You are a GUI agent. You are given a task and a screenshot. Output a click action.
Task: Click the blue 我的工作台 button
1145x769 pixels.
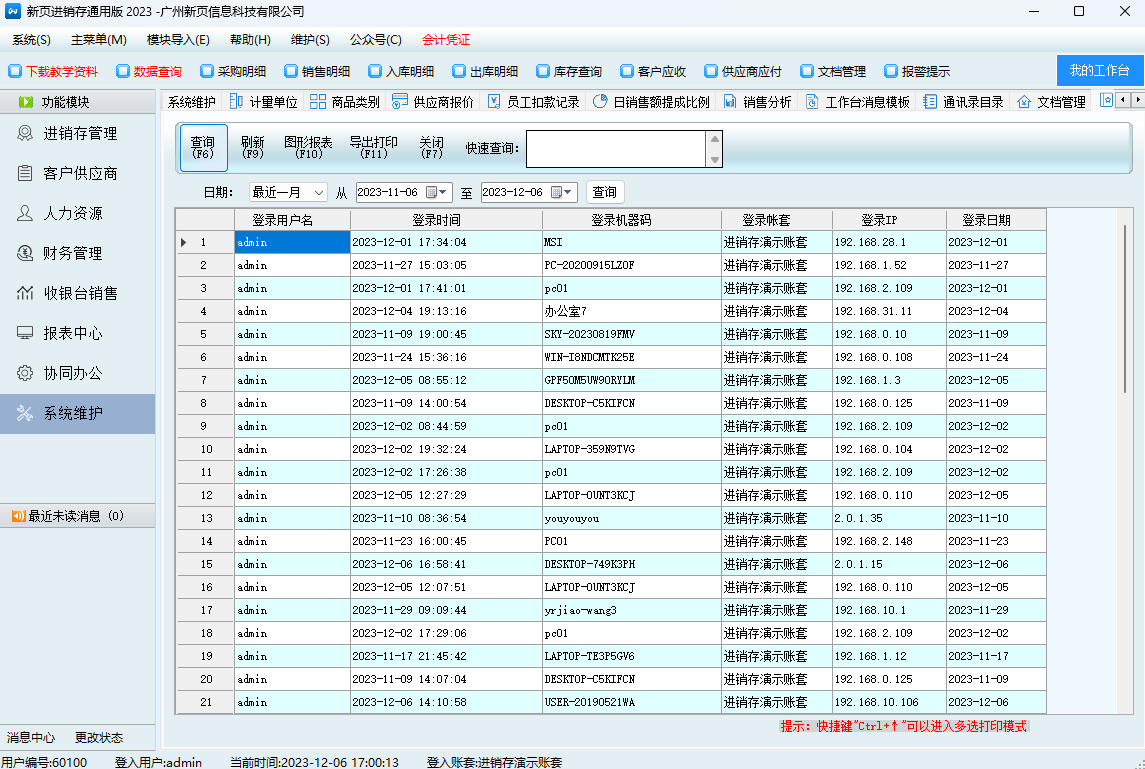[1100, 70]
